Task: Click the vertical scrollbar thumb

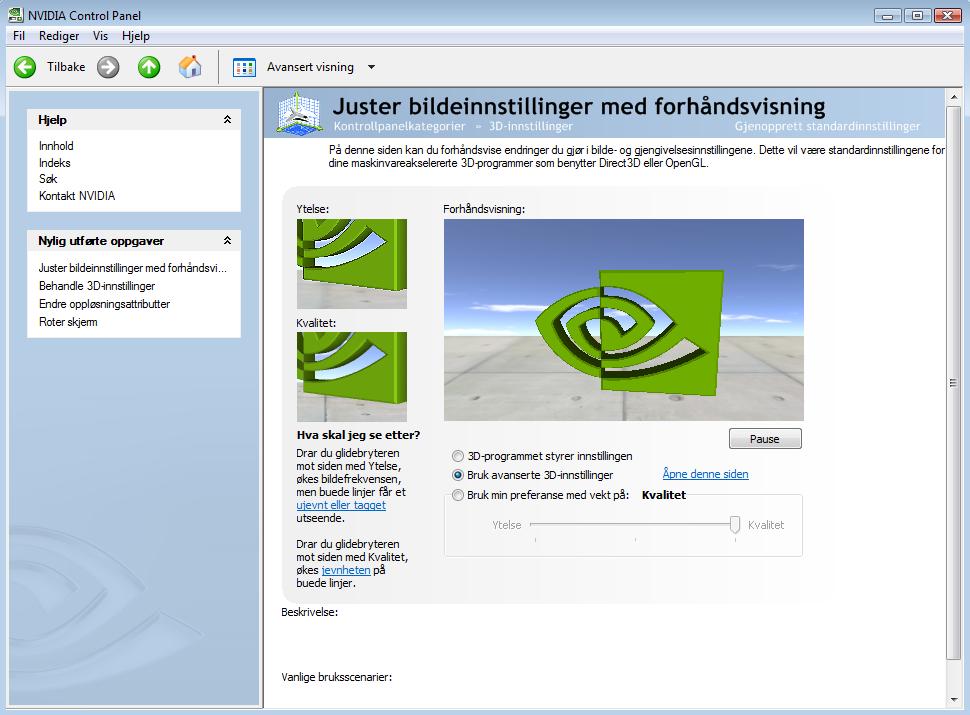Action: coord(953,383)
